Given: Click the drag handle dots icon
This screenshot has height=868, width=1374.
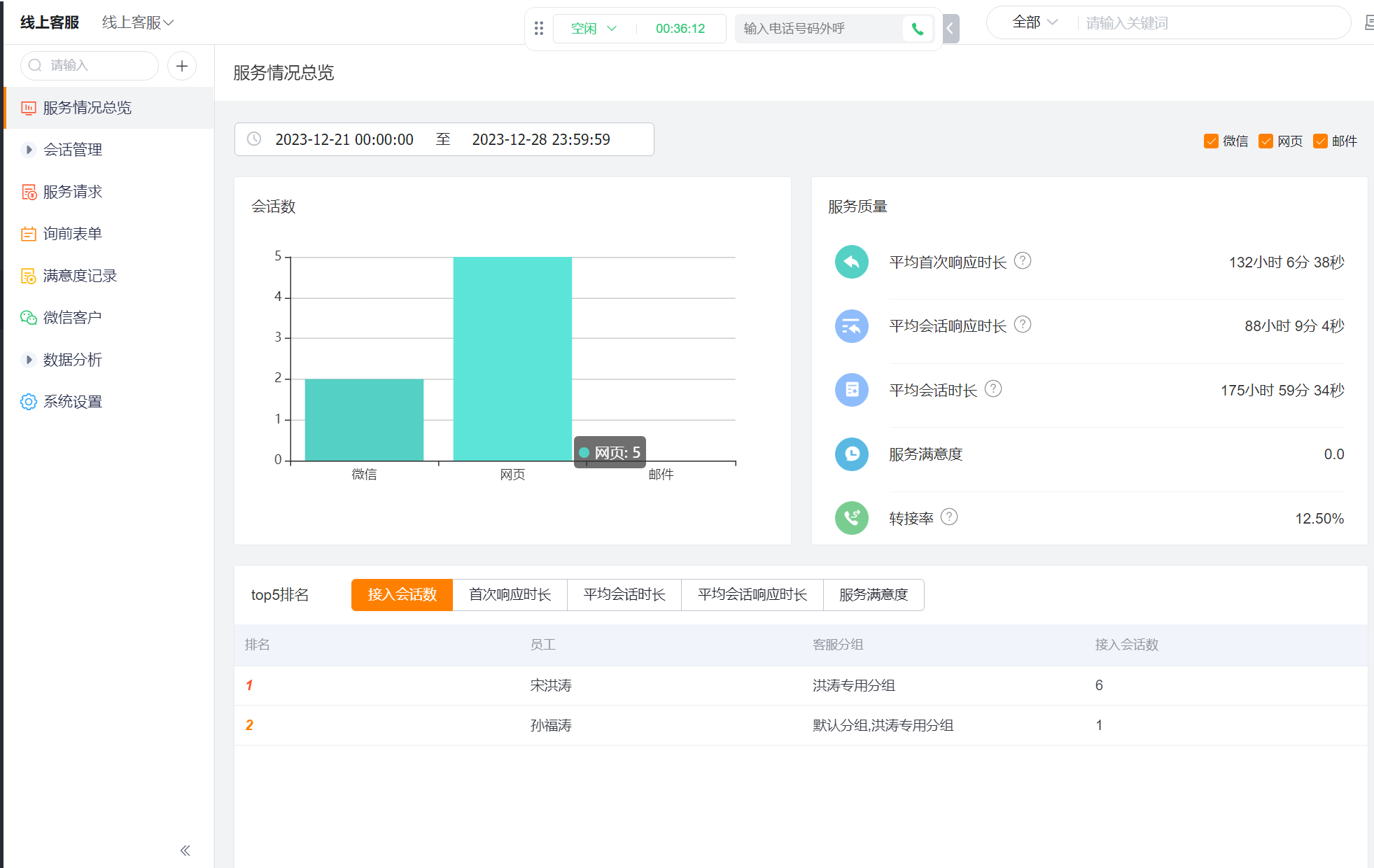Looking at the screenshot, I should [x=539, y=29].
